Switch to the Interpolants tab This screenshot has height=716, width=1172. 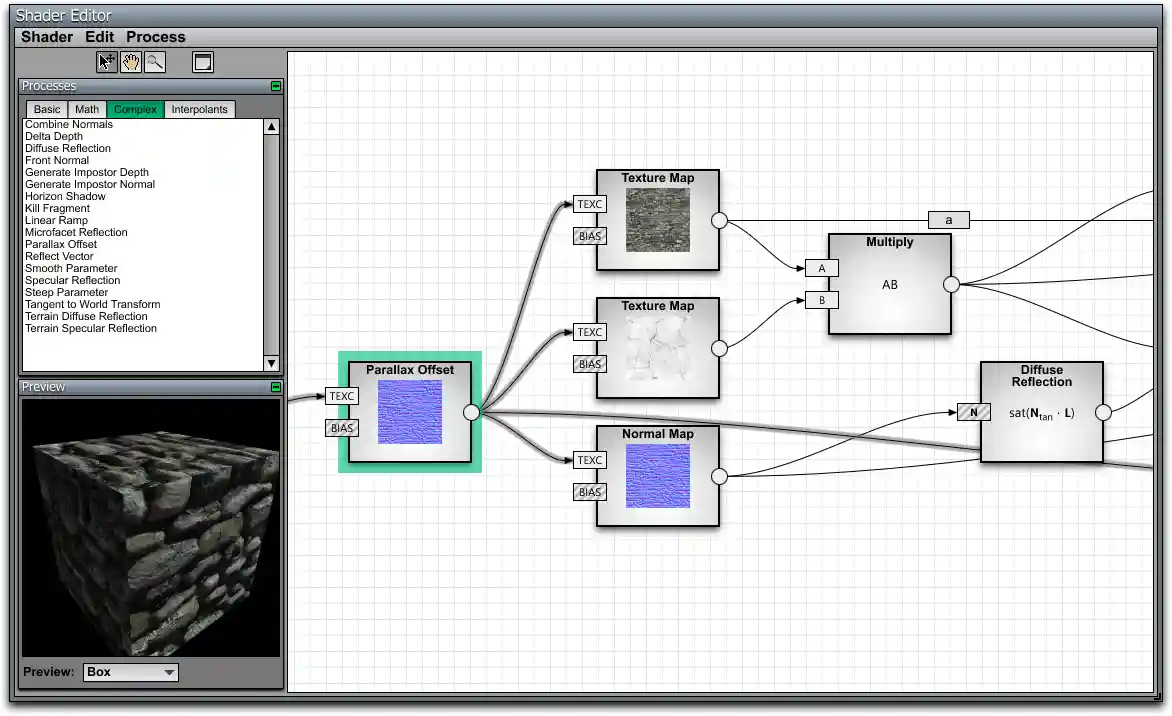[200, 109]
